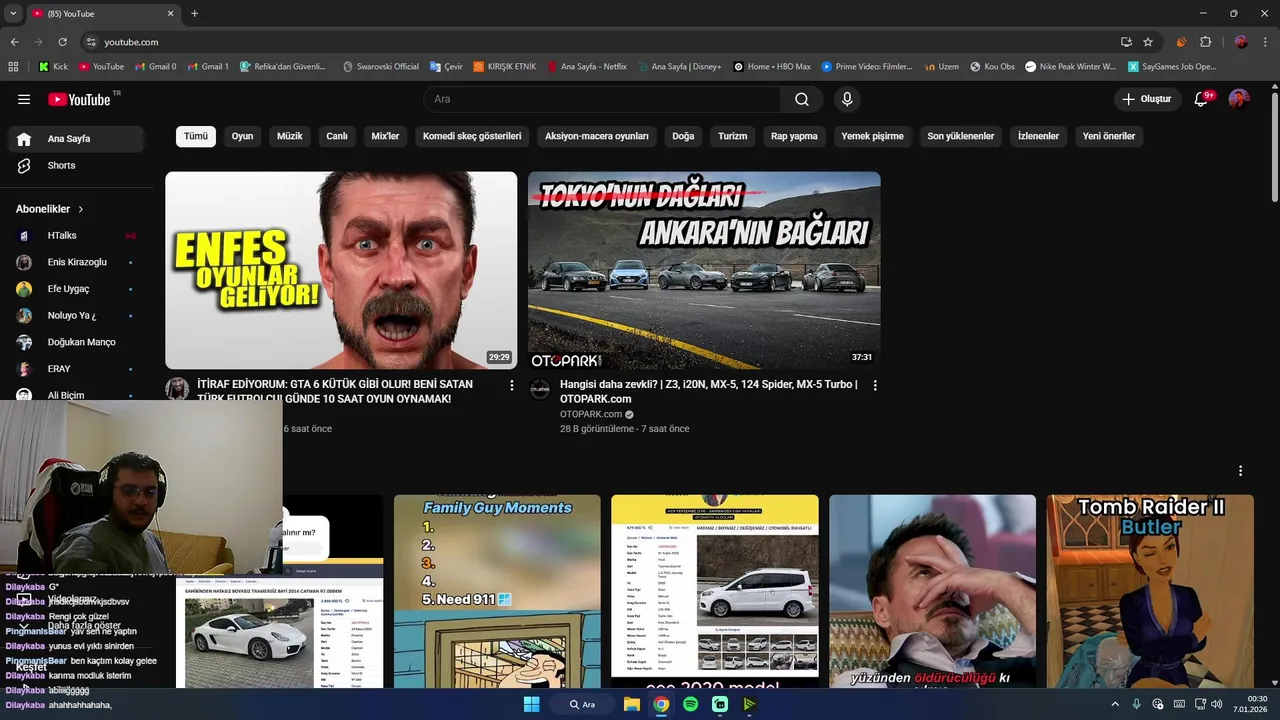Open Shorts from the sidebar
The width and height of the screenshot is (1280, 720).
76,165
